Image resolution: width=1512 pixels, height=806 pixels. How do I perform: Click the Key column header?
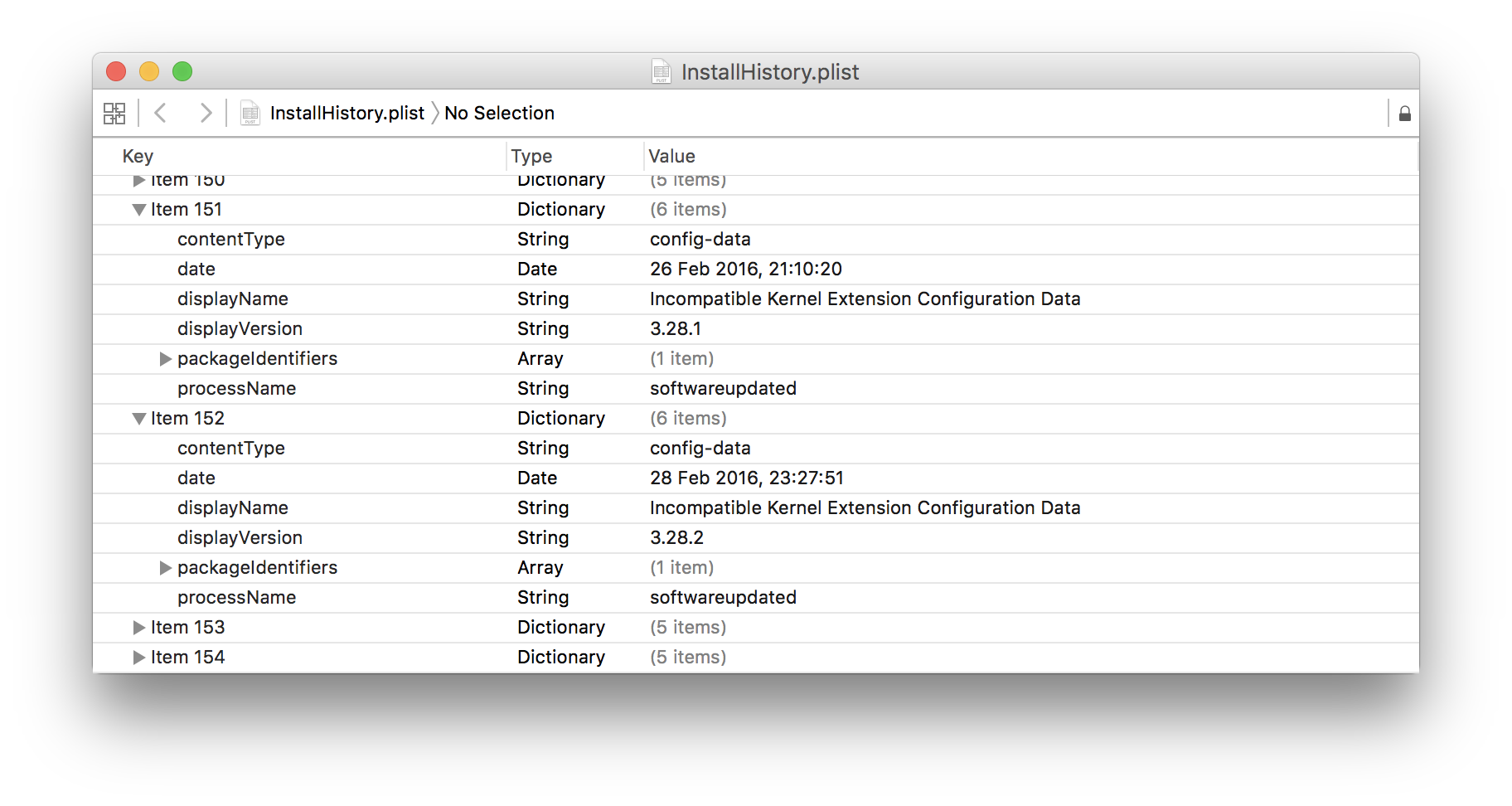pyautogui.click(x=138, y=156)
